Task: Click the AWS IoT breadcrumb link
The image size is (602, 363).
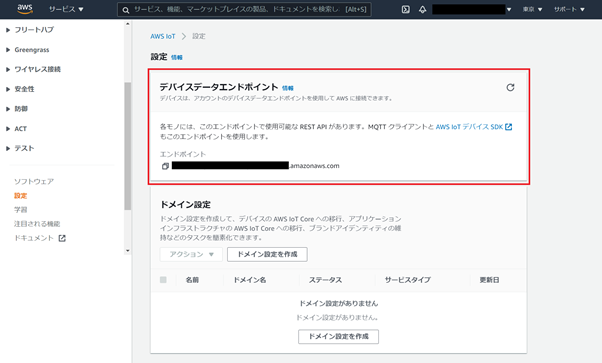Action: click(x=163, y=36)
